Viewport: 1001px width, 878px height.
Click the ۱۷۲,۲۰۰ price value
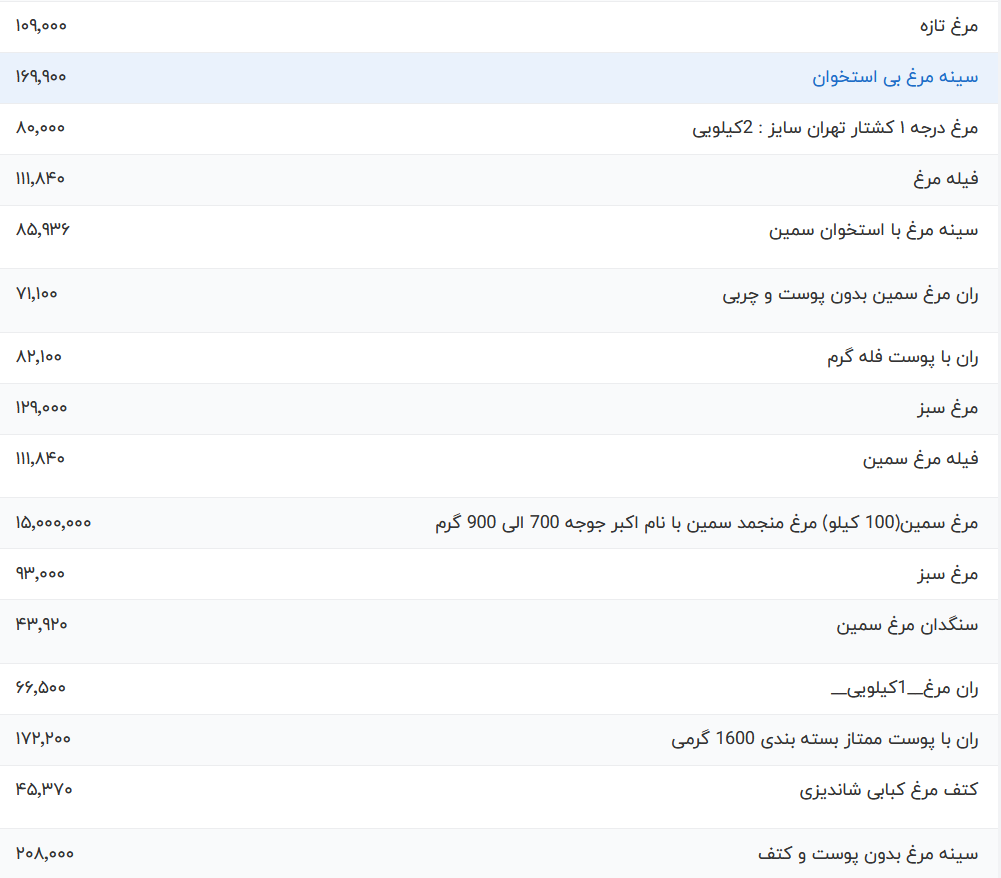click(43, 739)
